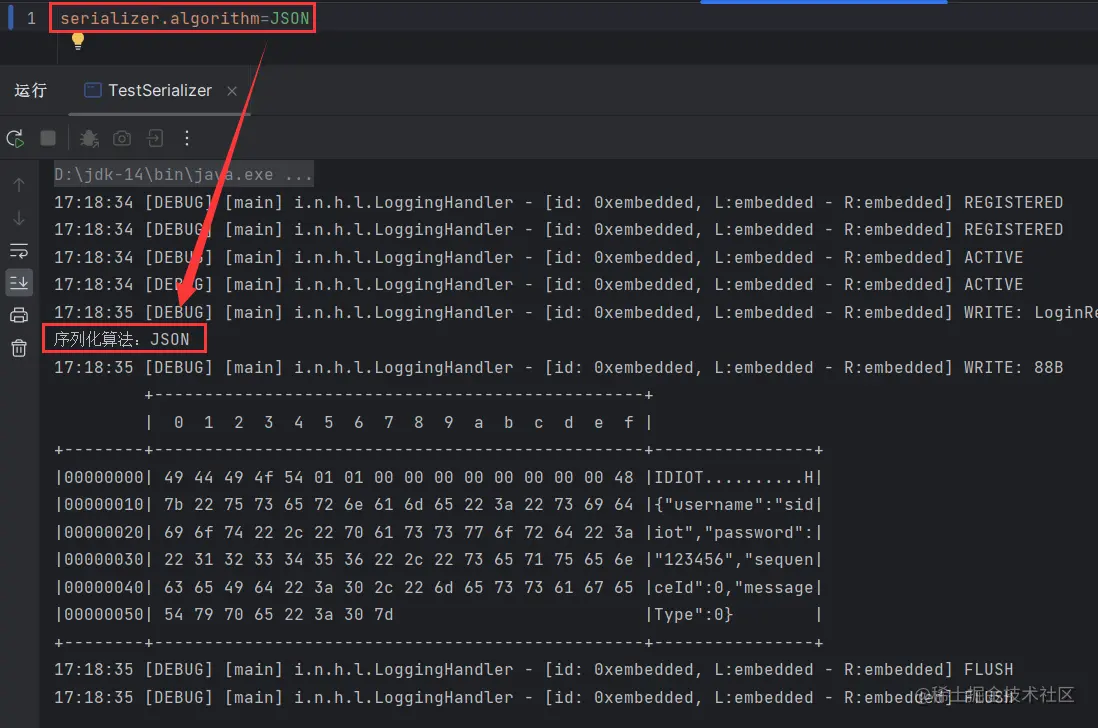Viewport: 1098px width, 728px height.
Task: Click the debug bug icon in run toolbar
Action: click(x=89, y=139)
